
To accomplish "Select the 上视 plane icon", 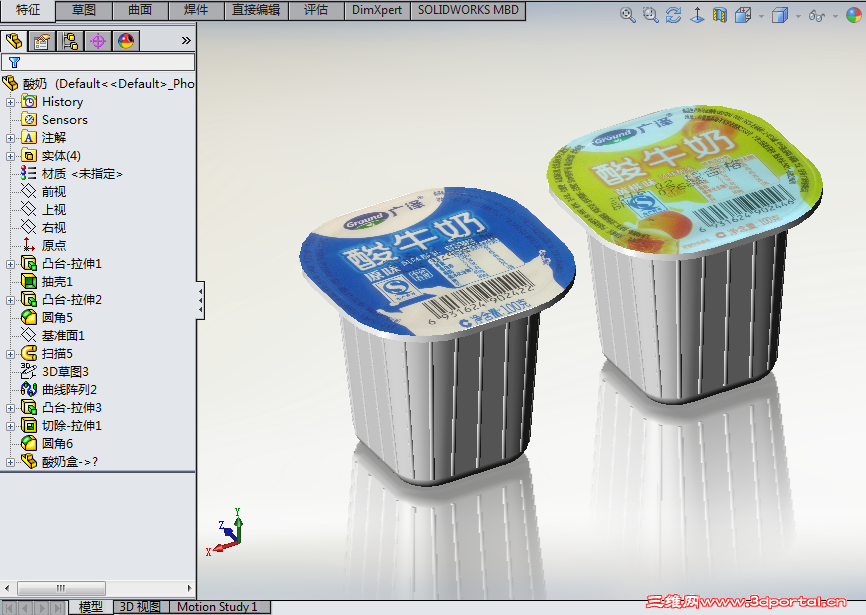I will point(28,209).
